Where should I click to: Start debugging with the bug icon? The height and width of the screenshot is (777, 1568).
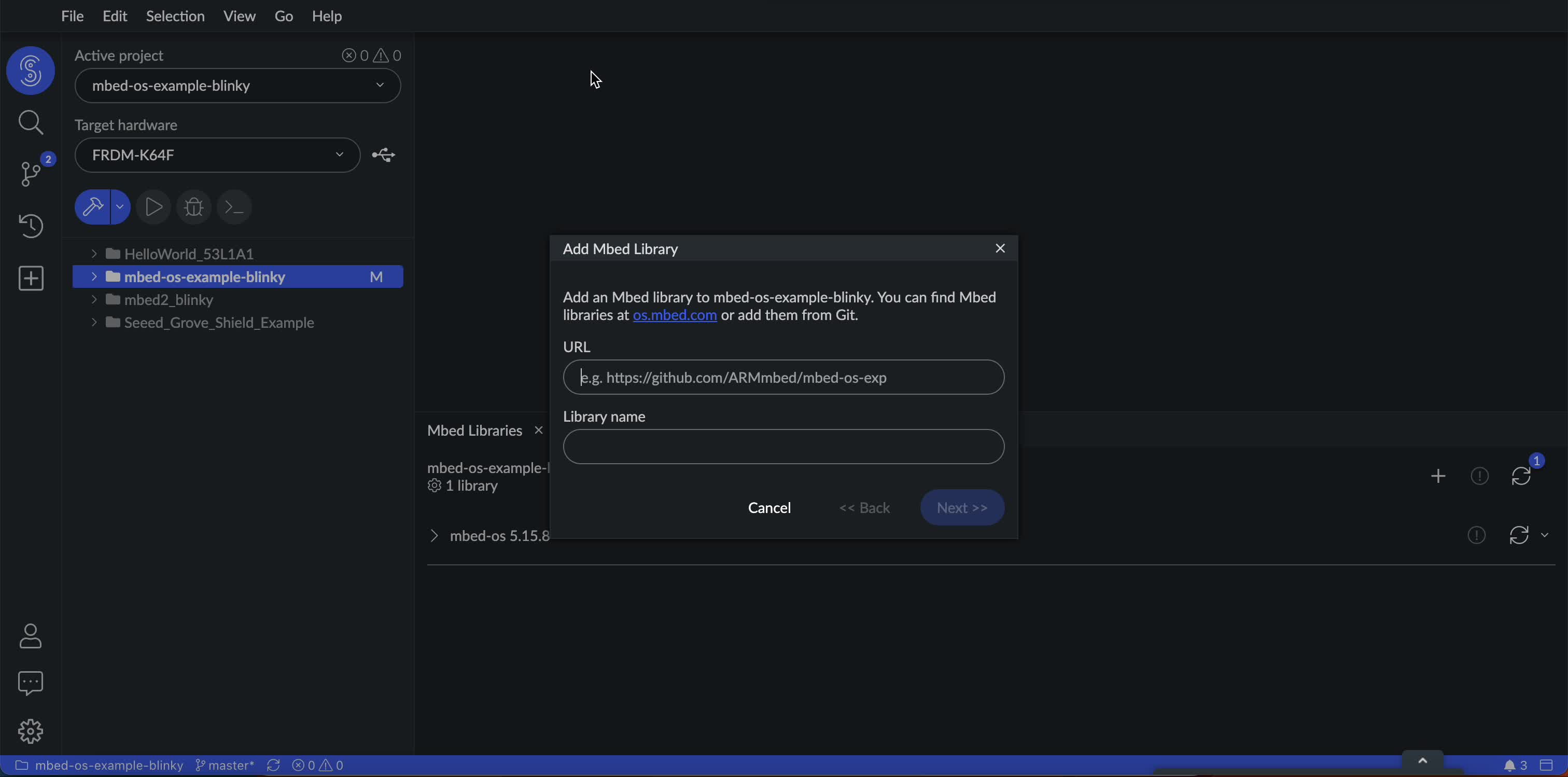pyautogui.click(x=193, y=207)
